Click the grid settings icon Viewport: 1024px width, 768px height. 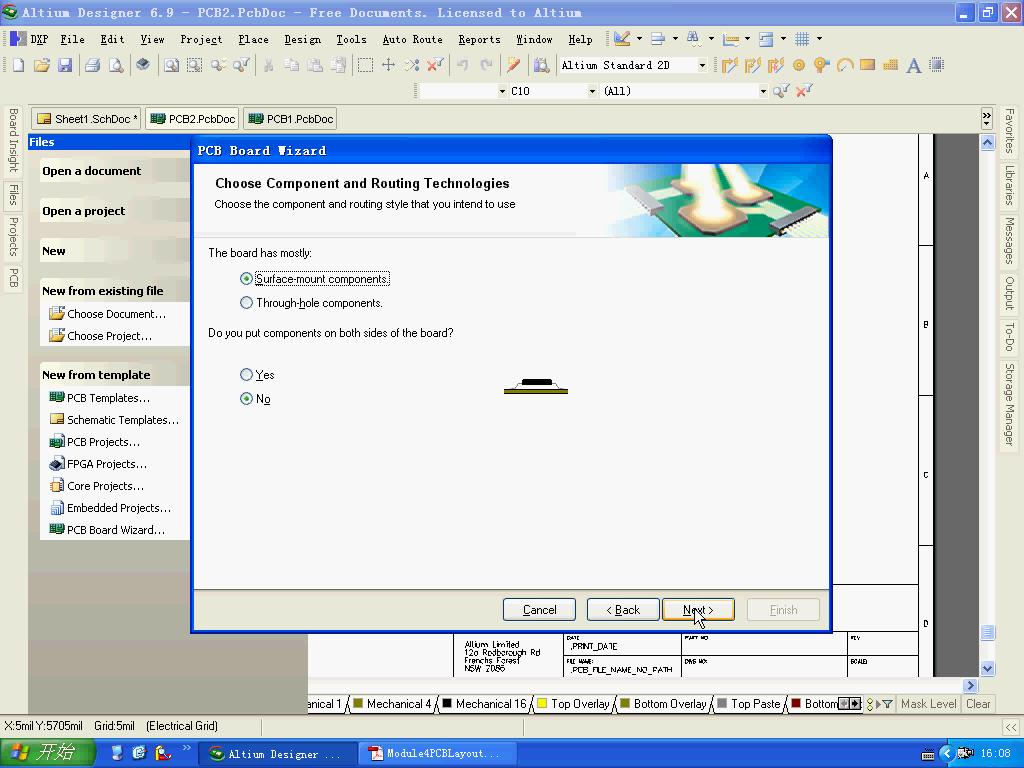tap(803, 39)
